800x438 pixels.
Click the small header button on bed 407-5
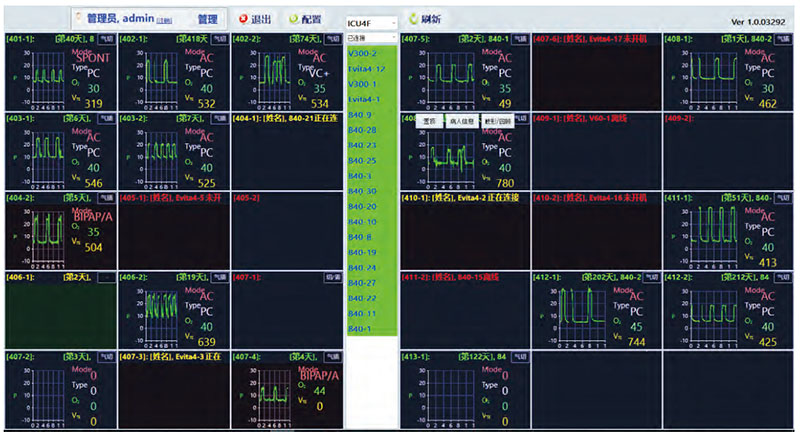520,39
